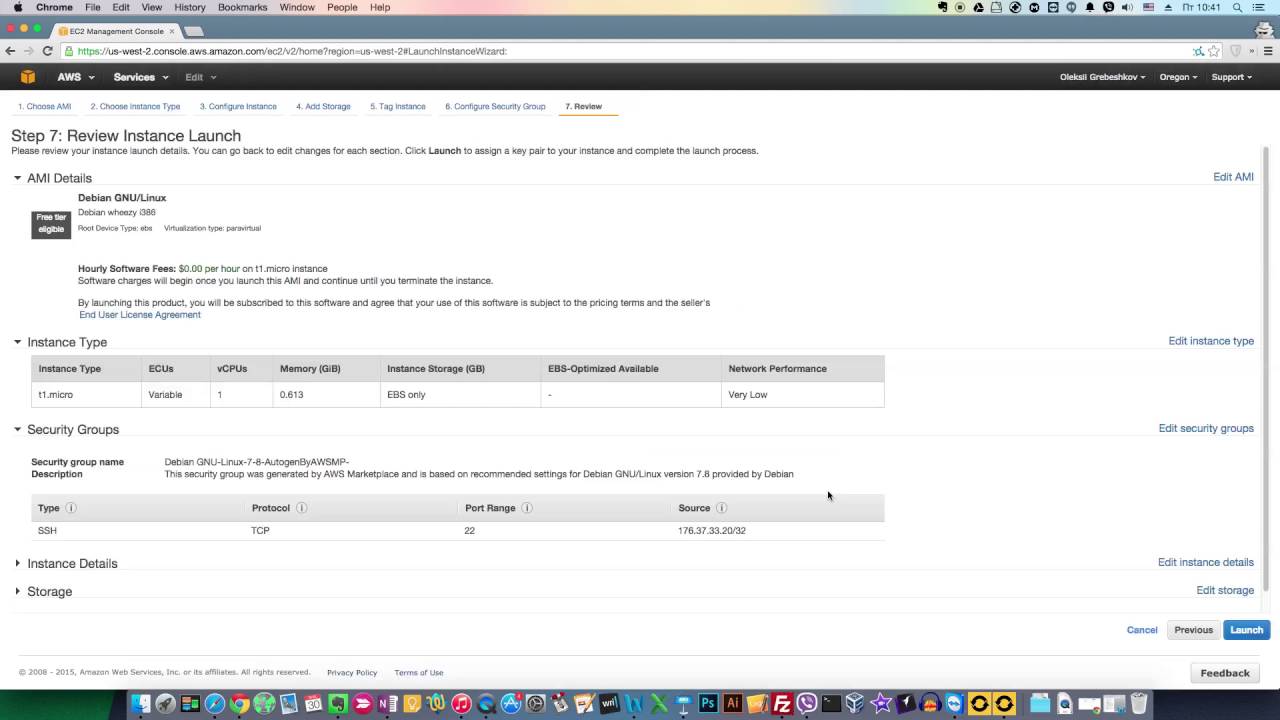Open the Oleksii Grebeshkov account menu
Screen dimensions: 1280x720
[x=1103, y=77]
